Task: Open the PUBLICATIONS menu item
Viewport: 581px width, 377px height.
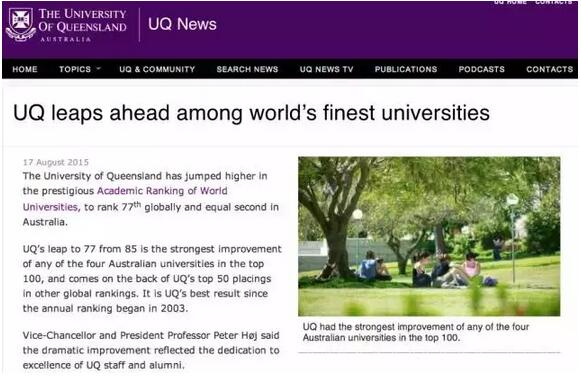Action: pos(406,69)
